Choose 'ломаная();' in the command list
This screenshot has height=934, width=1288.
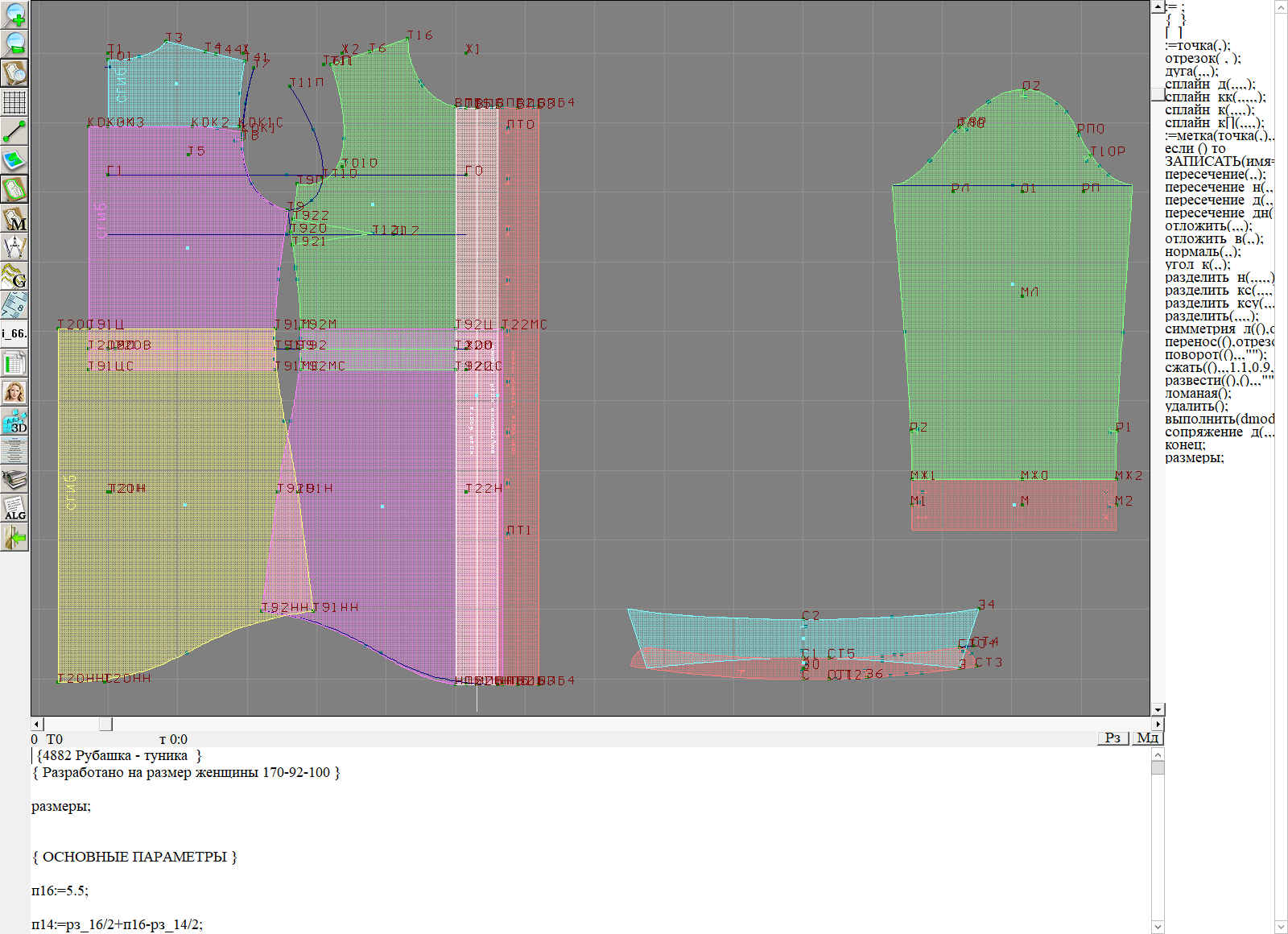tap(1198, 394)
